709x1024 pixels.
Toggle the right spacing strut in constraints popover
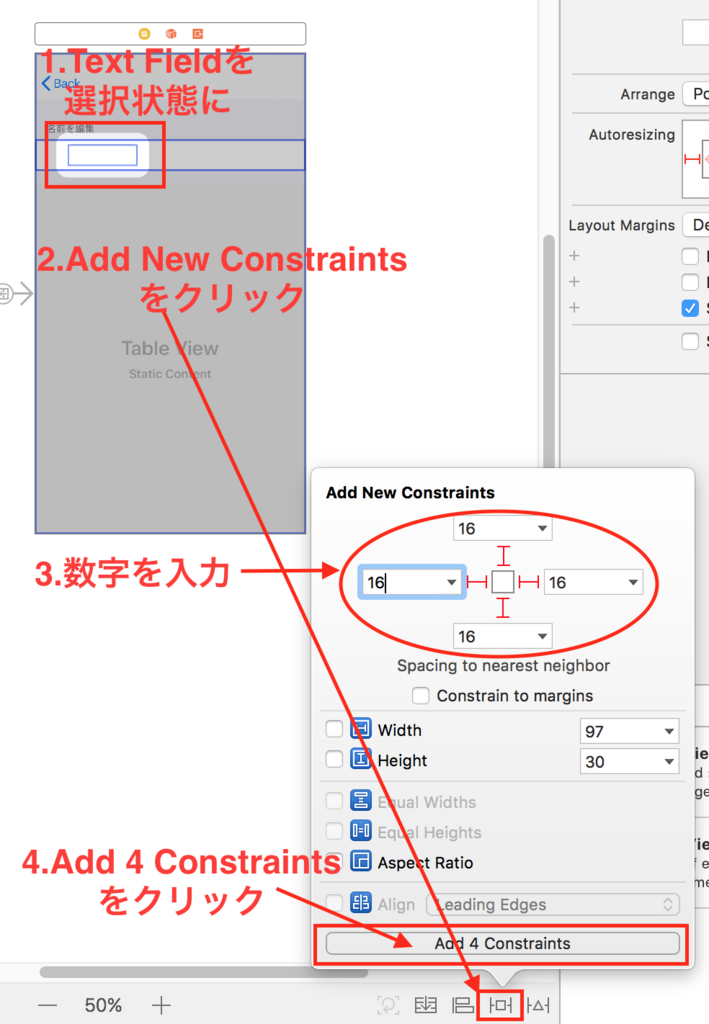coord(528,582)
